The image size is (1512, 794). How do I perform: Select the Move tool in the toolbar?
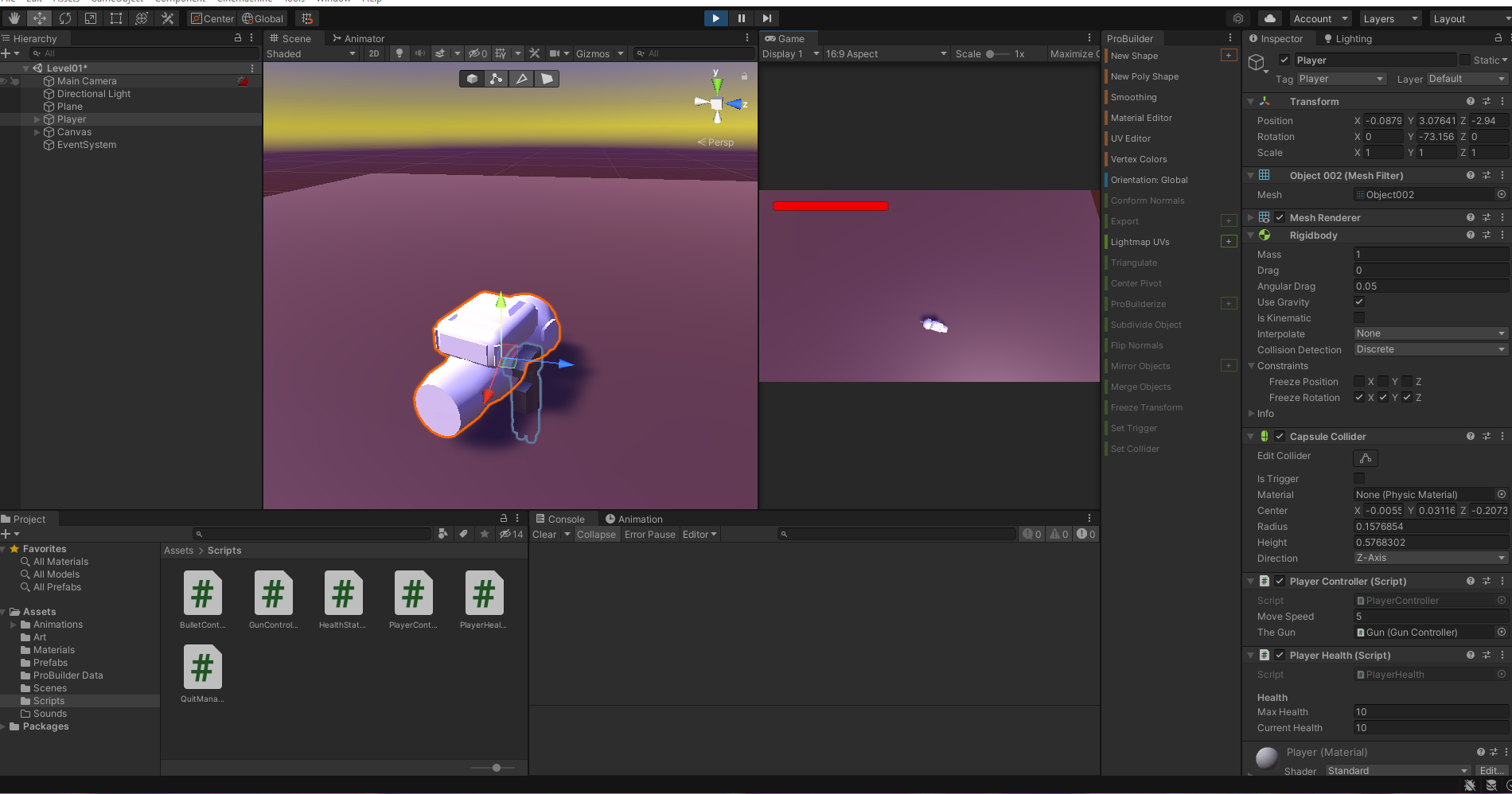39,18
